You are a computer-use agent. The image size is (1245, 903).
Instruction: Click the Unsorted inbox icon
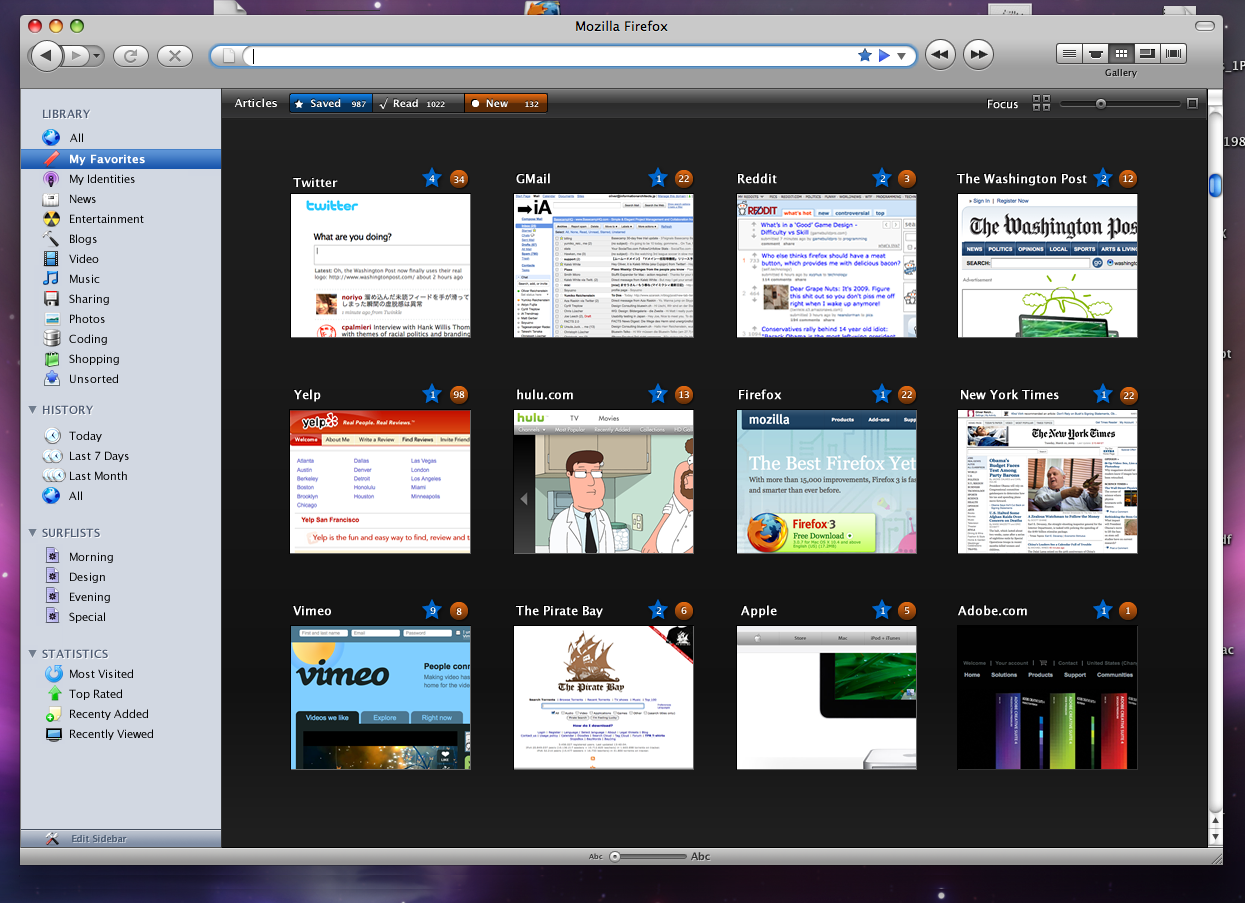point(51,379)
